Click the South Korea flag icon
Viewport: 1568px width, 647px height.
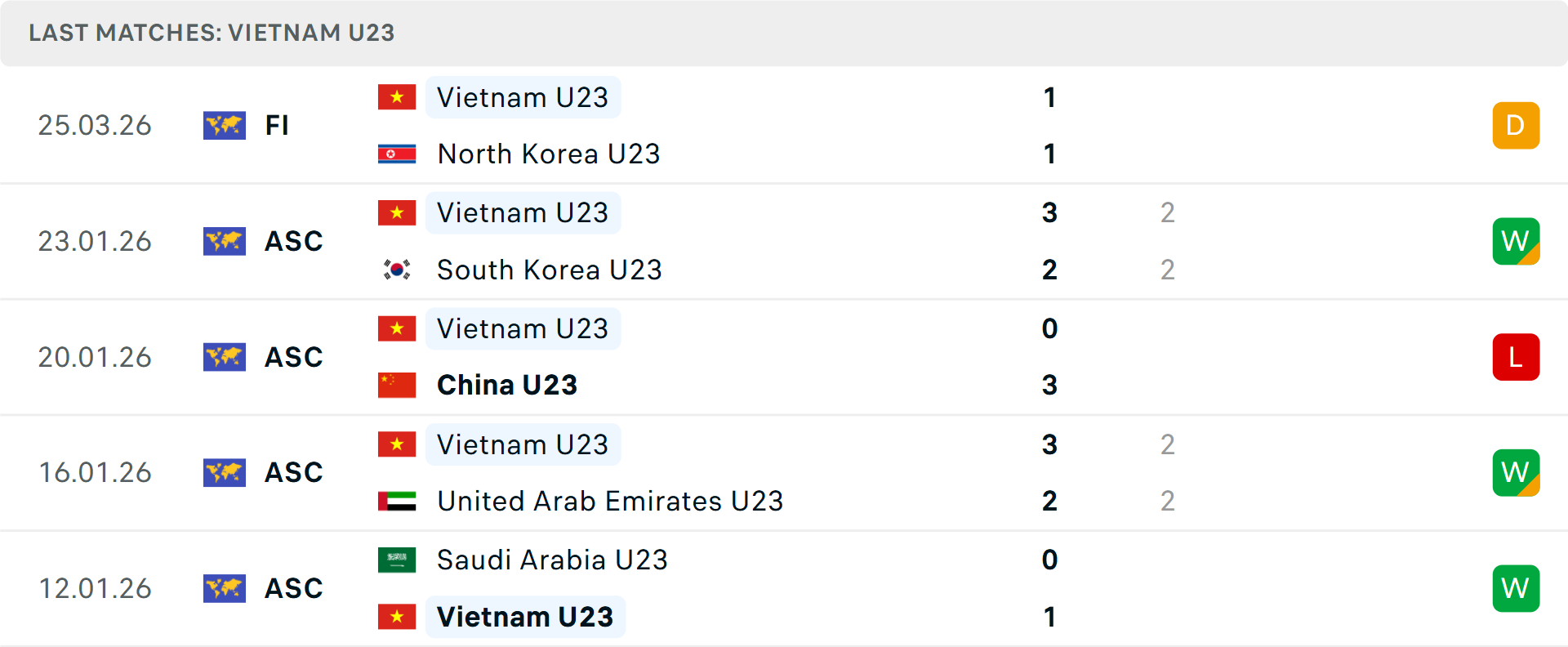click(x=397, y=270)
